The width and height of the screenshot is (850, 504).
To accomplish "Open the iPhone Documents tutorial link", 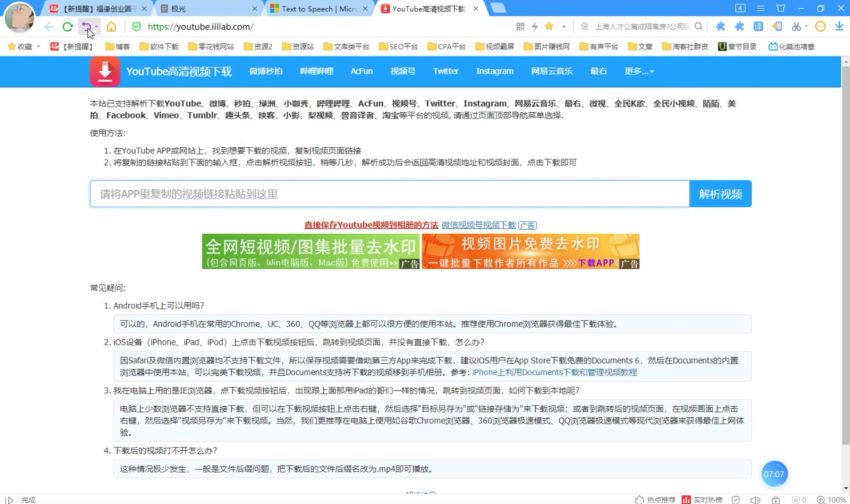I will click(x=555, y=372).
